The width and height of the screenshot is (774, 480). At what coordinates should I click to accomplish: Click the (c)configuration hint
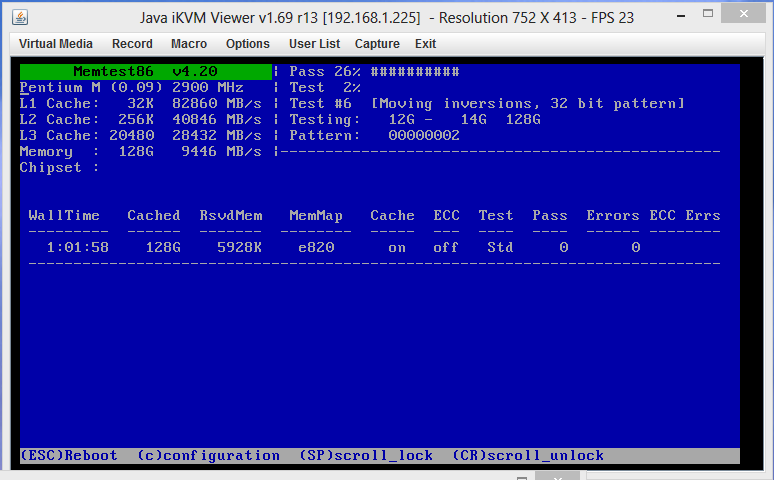click(x=208, y=455)
